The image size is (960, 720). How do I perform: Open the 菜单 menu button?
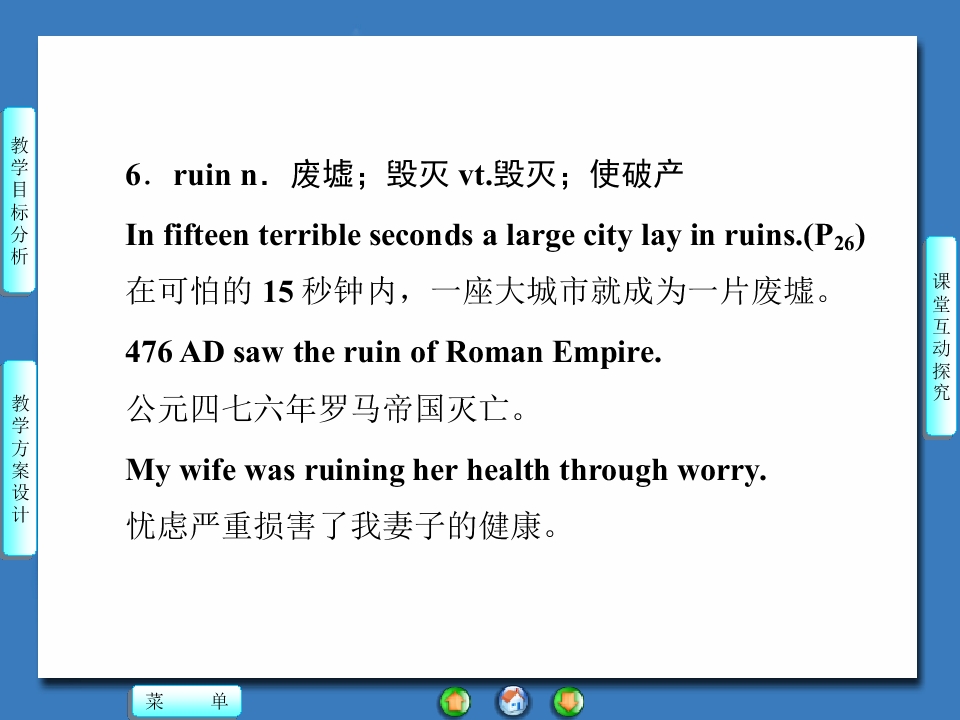click(187, 701)
